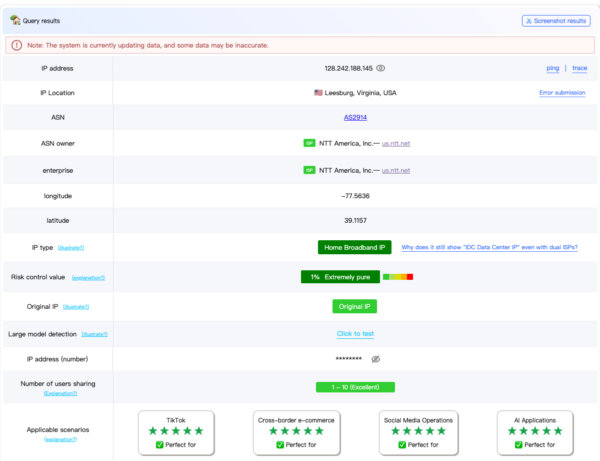
Task: Click the 'Click to test' link
Action: (x=355, y=334)
